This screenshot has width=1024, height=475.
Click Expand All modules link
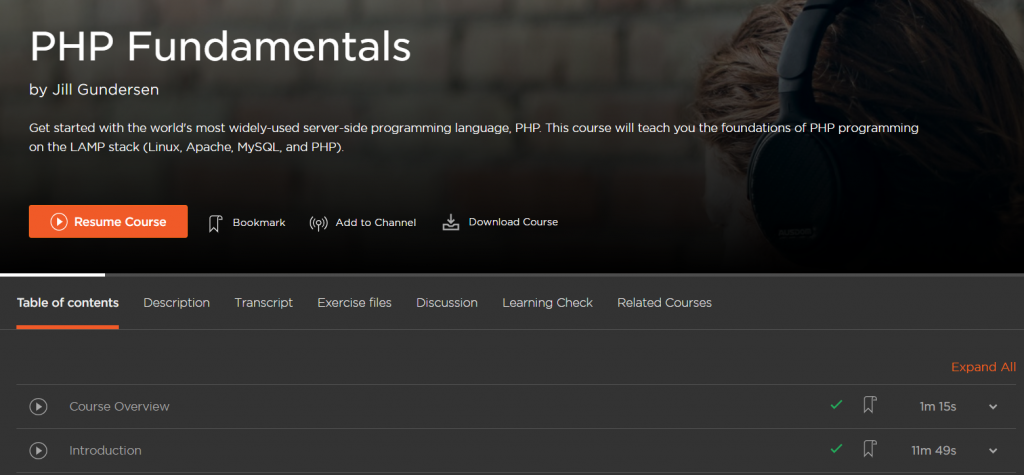click(983, 367)
